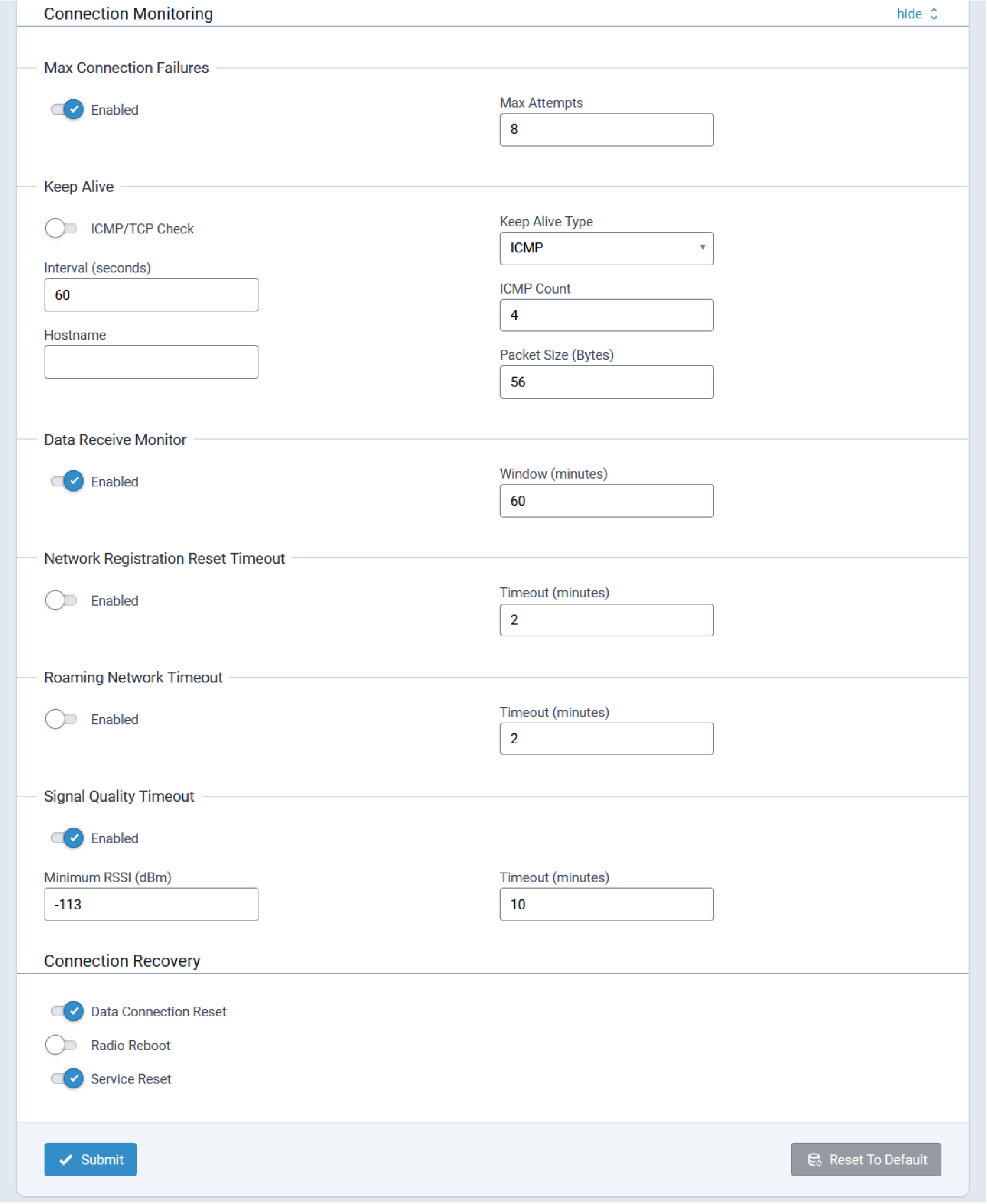Select the ICMP Count input box
This screenshot has width=987, height=1204.
pyautogui.click(x=606, y=315)
